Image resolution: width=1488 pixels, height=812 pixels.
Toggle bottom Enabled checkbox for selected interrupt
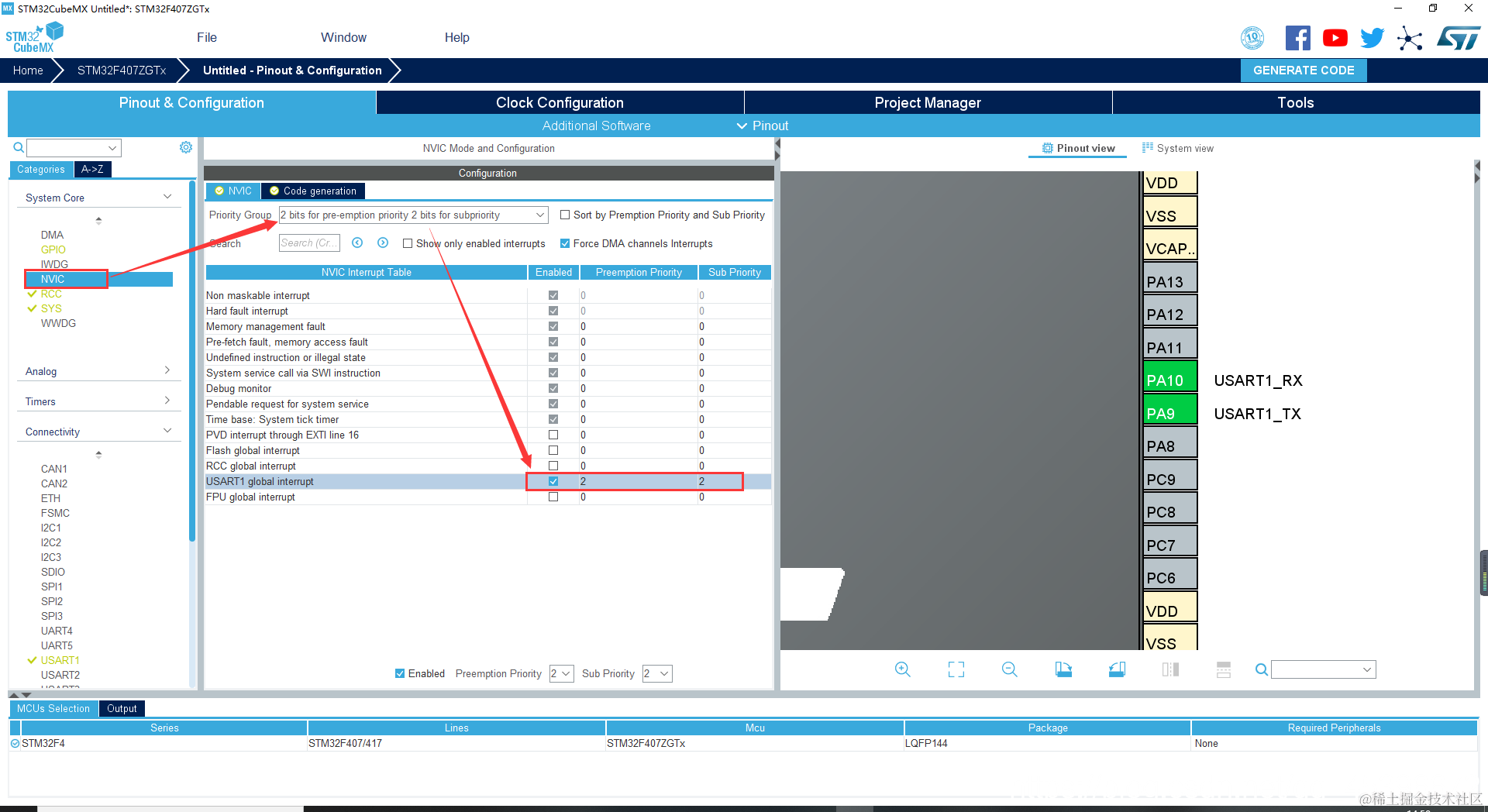(x=400, y=673)
